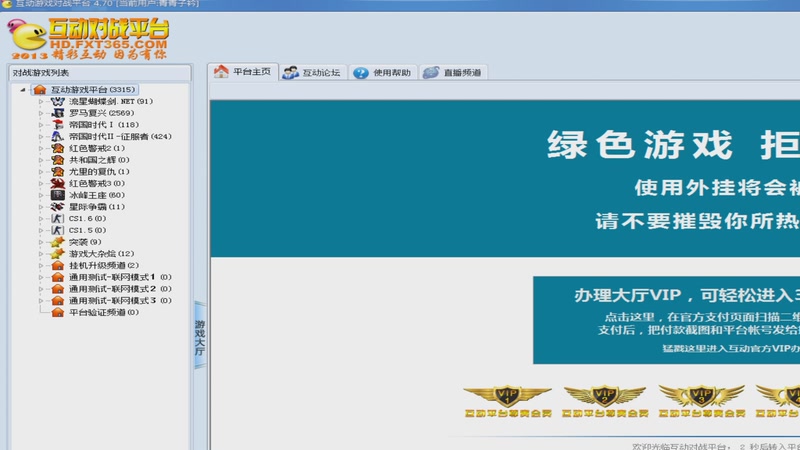Switch to the 直播频道 tab
800x450 pixels.
coord(453,72)
